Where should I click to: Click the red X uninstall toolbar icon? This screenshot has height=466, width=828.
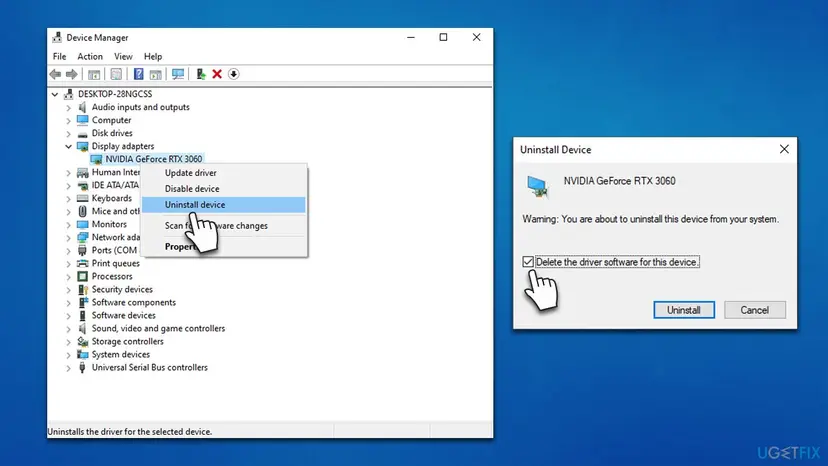pos(217,74)
